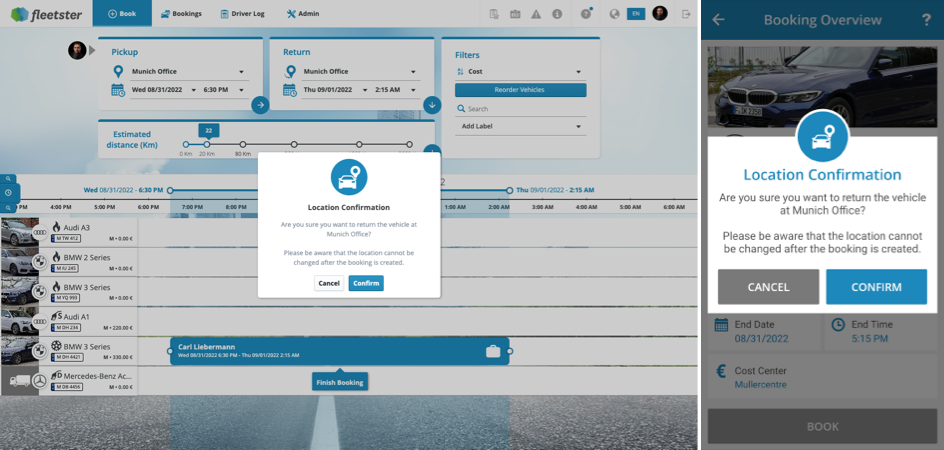Image resolution: width=944 pixels, height=450 pixels.
Task: Click the upper zoom magnifier on timeline sidebar
Action: coord(8,180)
